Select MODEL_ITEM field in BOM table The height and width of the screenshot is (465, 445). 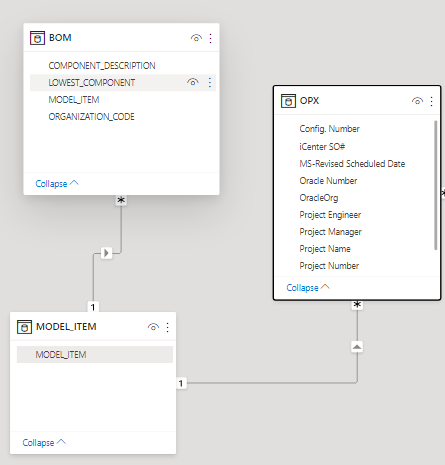click(74, 100)
